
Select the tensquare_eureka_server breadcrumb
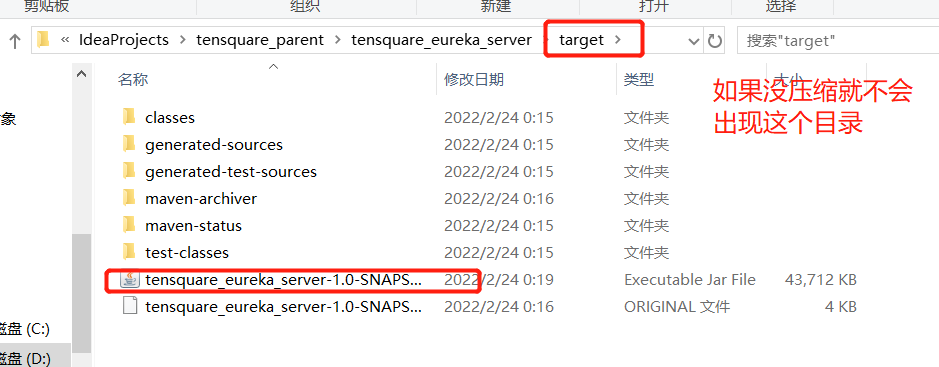pyautogui.click(x=441, y=40)
